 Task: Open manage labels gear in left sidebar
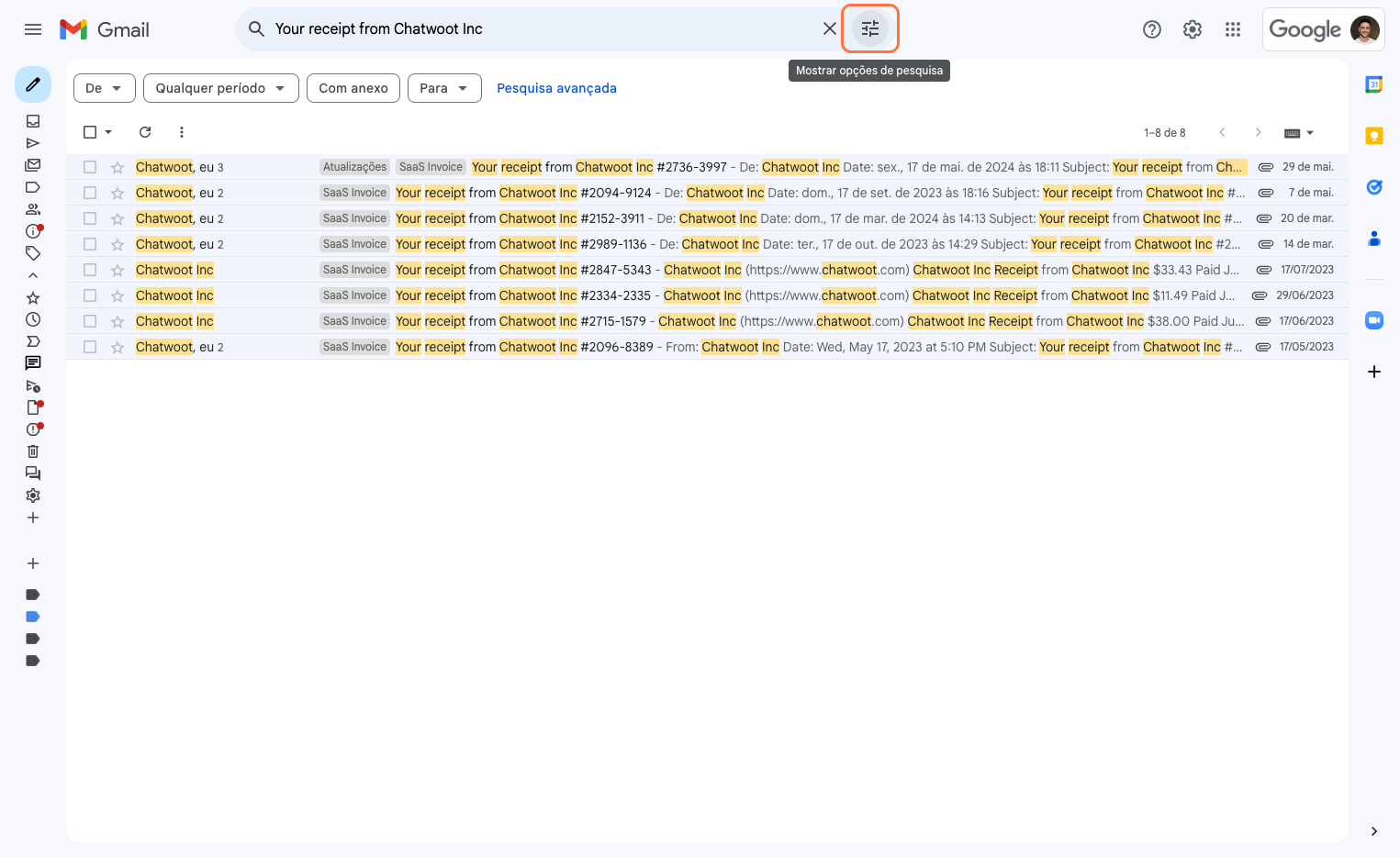(x=33, y=495)
